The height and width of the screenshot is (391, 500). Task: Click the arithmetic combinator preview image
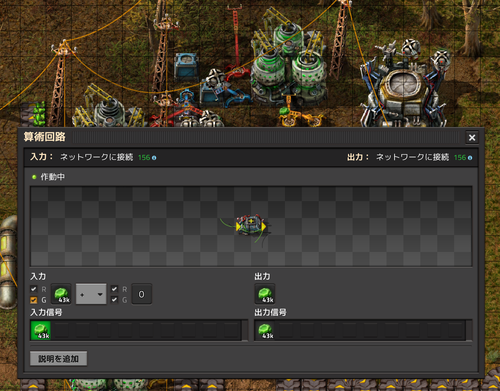click(x=251, y=227)
